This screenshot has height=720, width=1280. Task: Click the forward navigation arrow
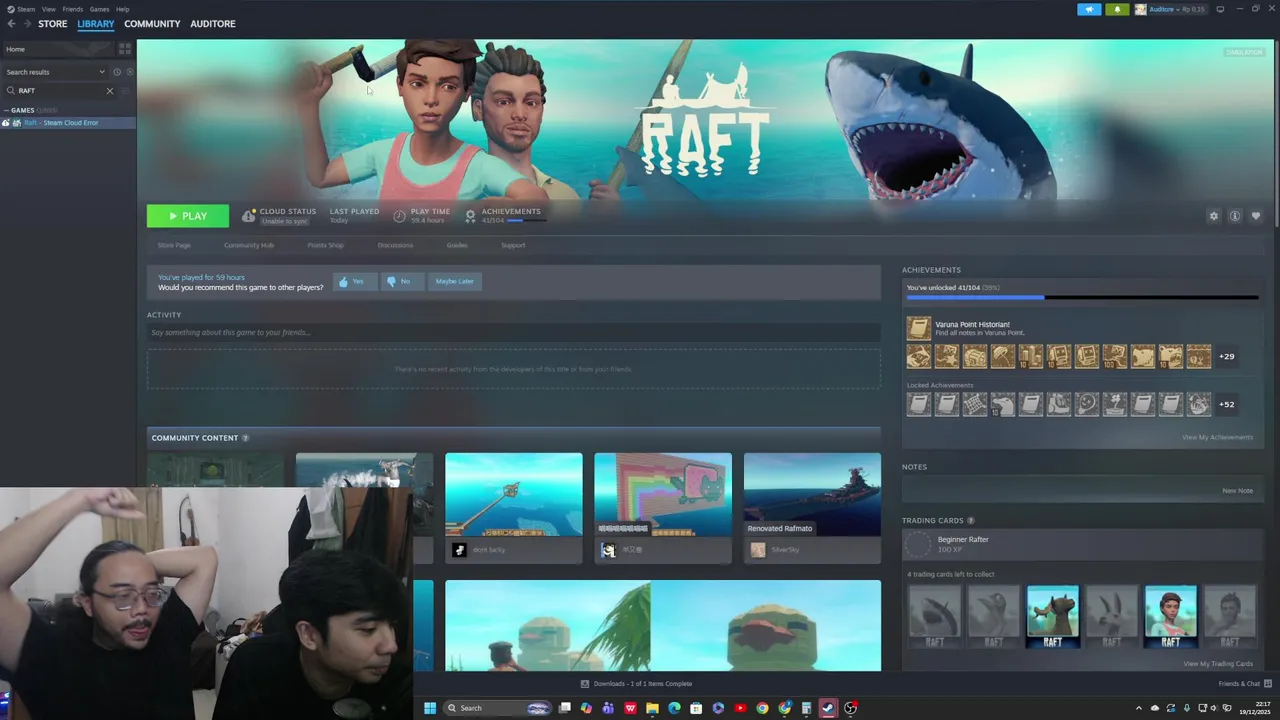point(27,24)
